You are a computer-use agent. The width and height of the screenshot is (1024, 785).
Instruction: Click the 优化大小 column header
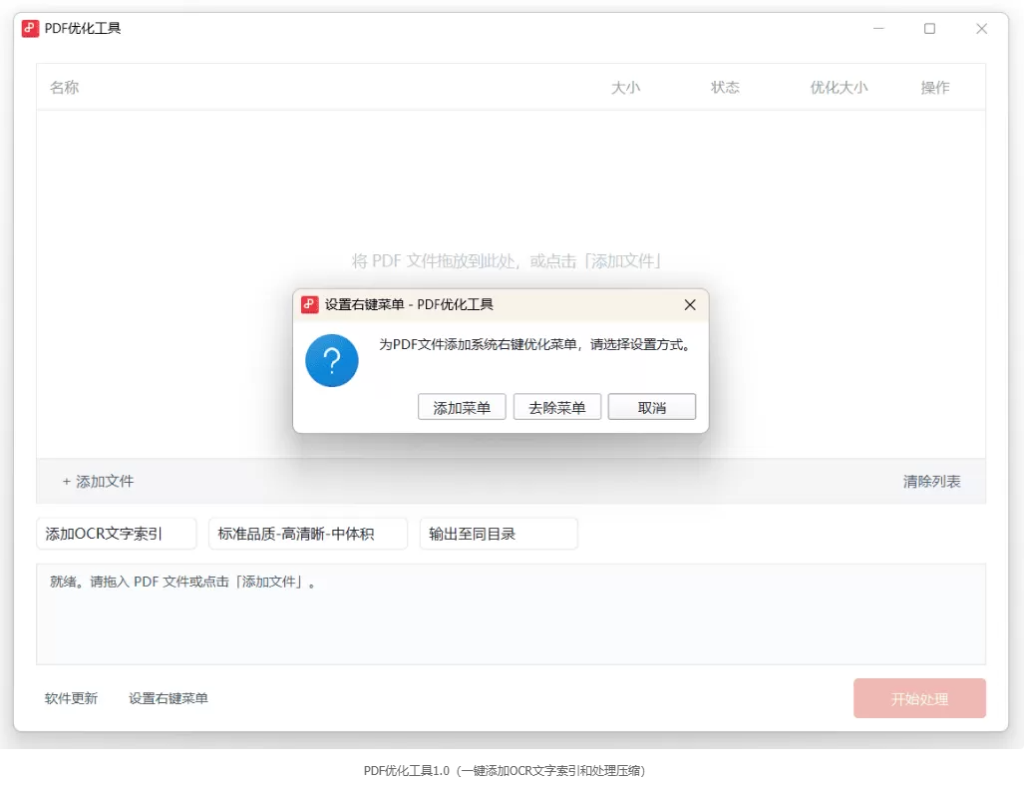tap(839, 88)
